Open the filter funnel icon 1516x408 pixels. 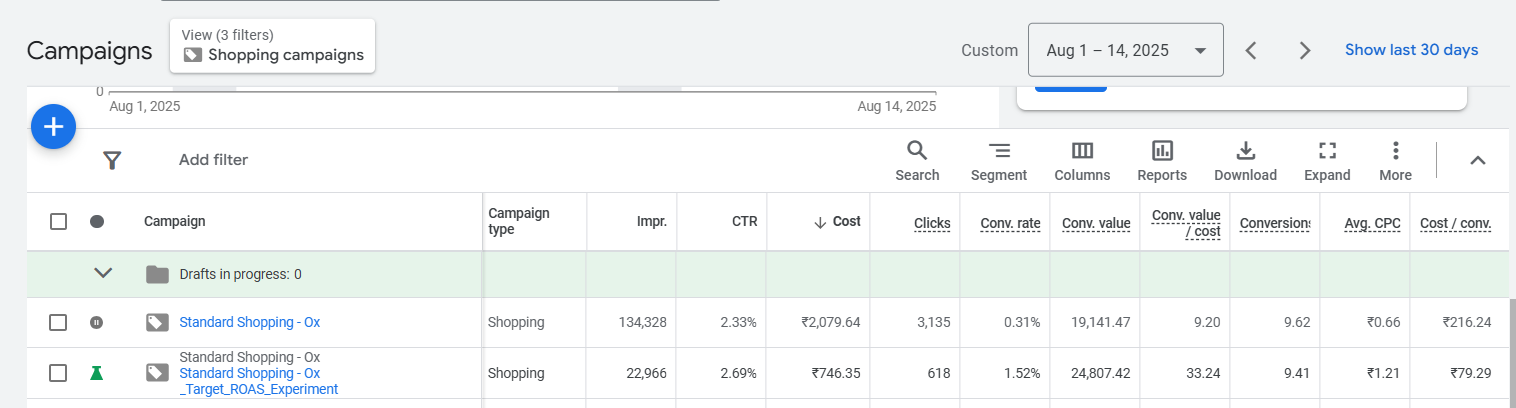[112, 160]
